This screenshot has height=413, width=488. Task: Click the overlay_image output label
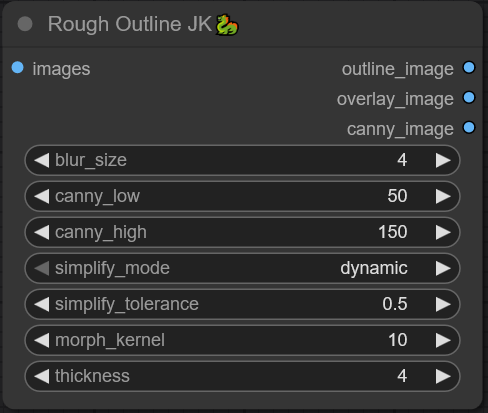point(395,99)
